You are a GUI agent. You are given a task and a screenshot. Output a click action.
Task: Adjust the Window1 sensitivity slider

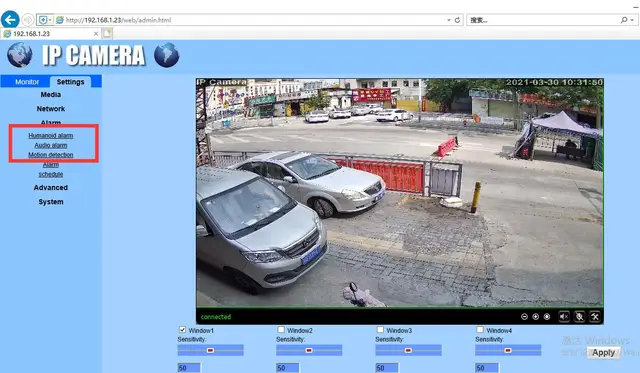(210, 350)
